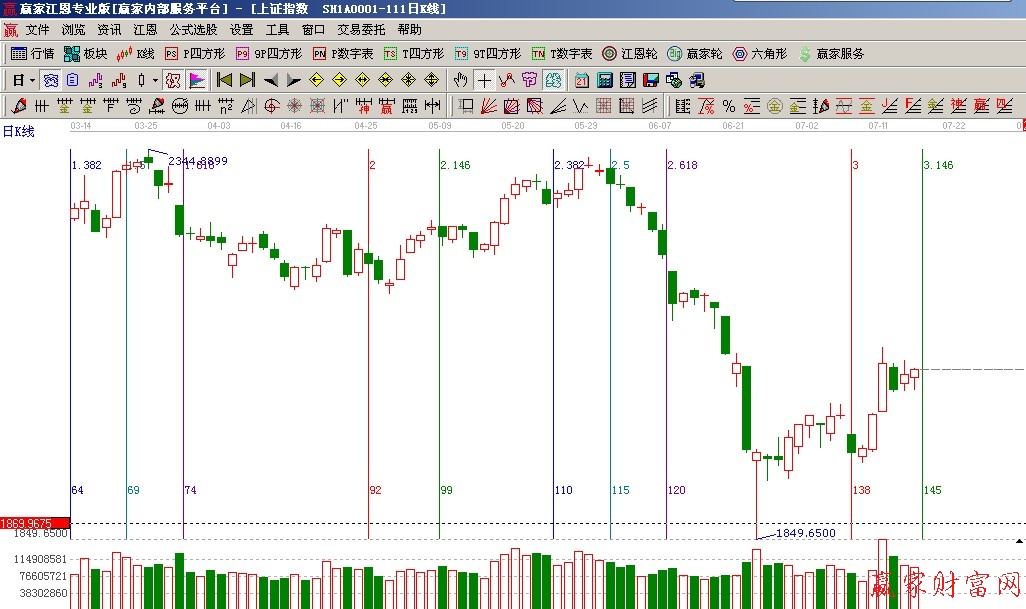Open the 江恩 menu
This screenshot has width=1026, height=609.
pos(145,30)
